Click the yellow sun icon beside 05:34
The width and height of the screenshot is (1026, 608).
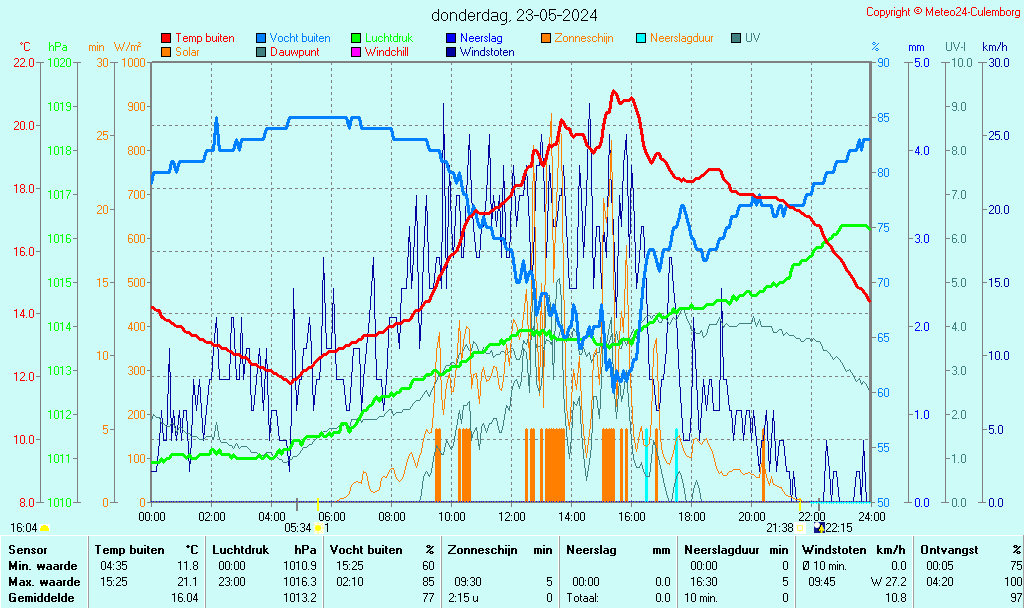318,528
